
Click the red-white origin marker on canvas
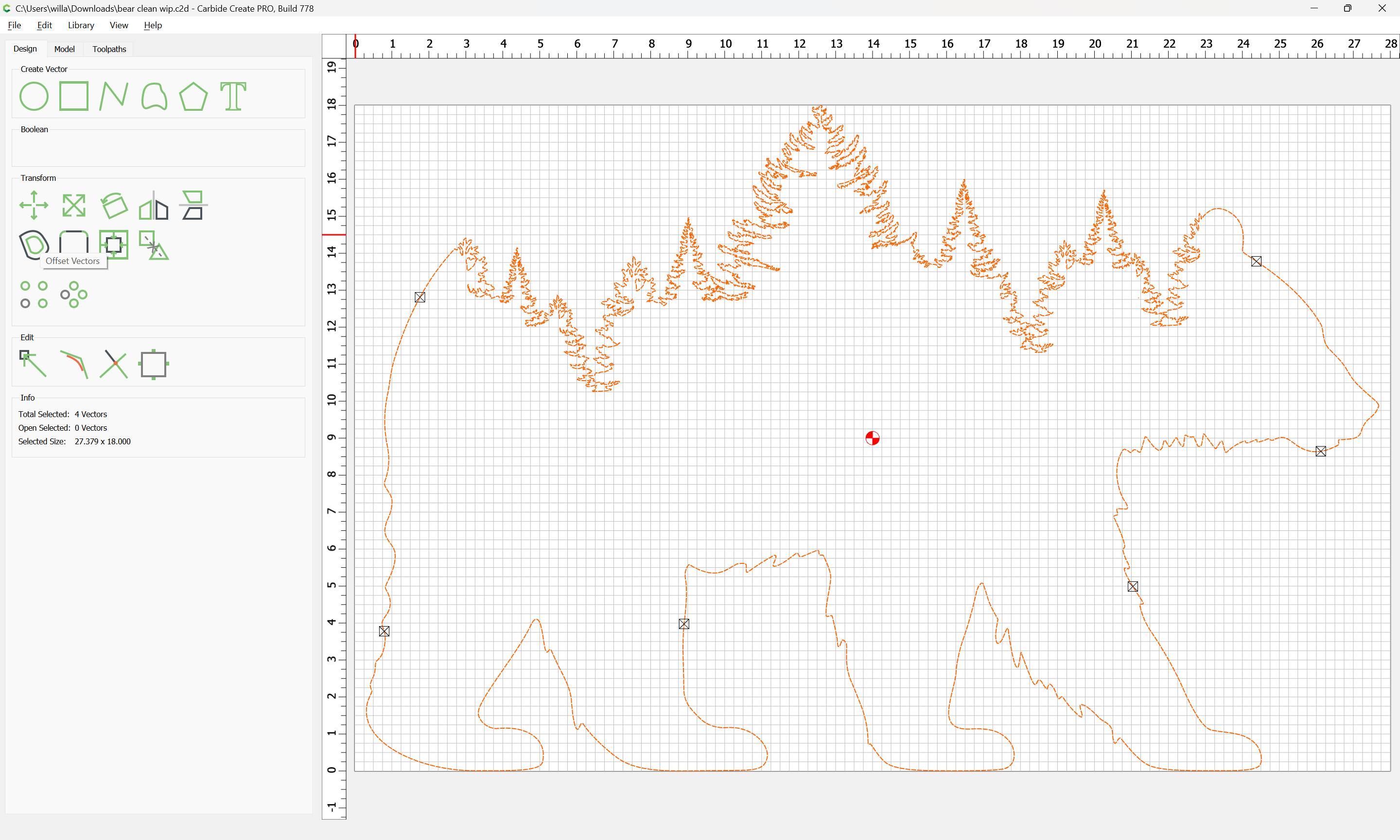click(873, 438)
